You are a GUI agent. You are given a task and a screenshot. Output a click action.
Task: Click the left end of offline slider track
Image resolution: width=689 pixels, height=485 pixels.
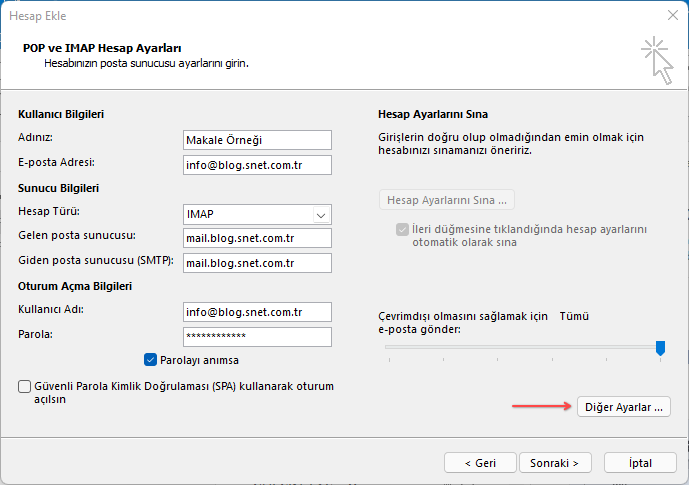(x=388, y=347)
